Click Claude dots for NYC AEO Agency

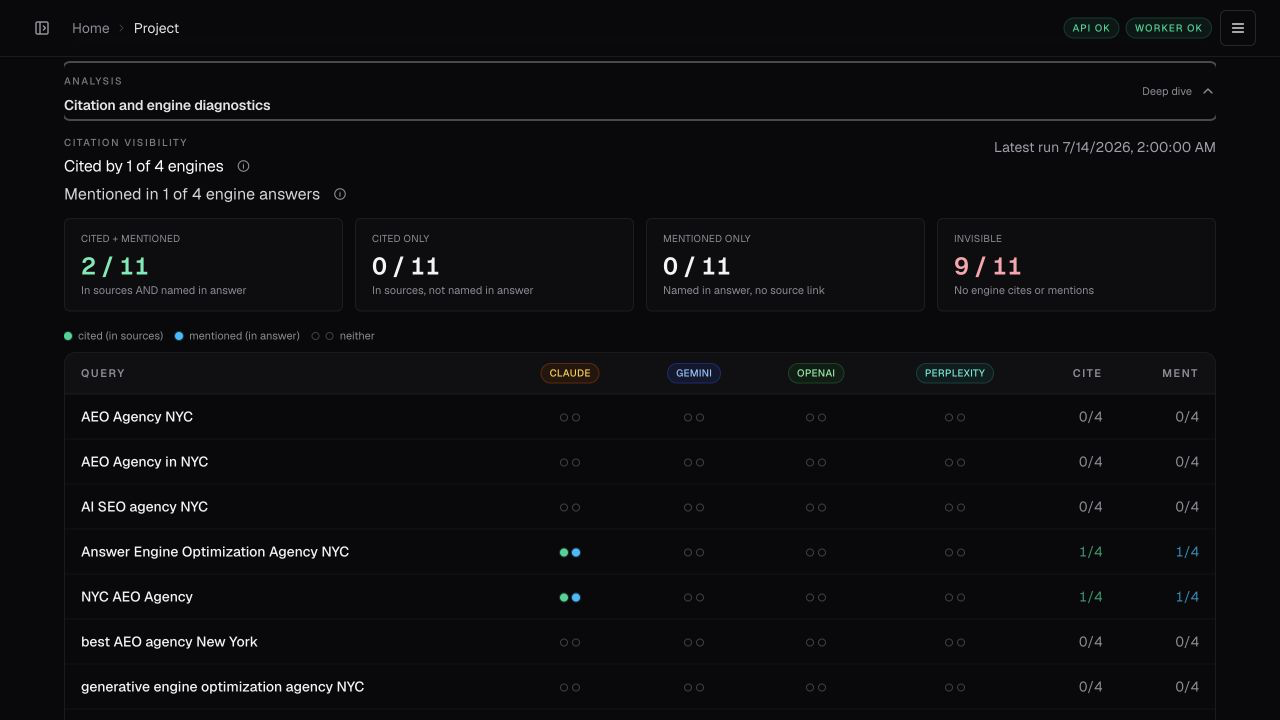point(570,597)
